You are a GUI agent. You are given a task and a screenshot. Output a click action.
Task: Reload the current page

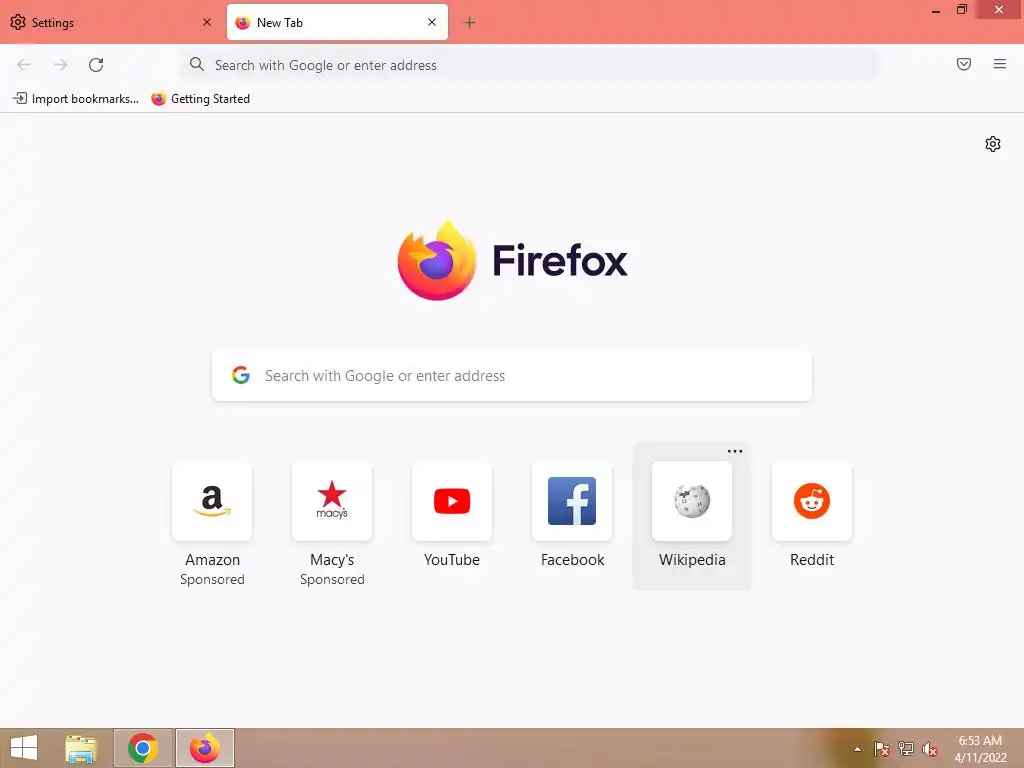[96, 65]
